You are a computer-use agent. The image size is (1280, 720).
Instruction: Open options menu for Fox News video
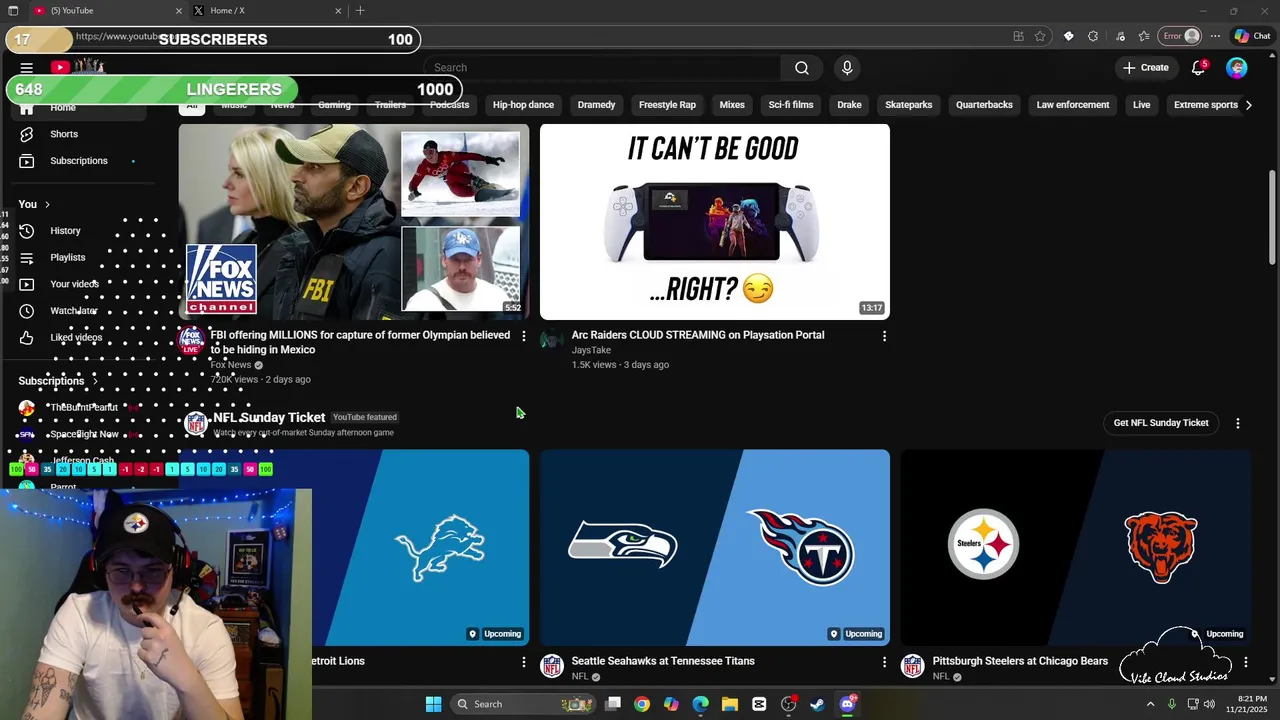click(x=523, y=336)
